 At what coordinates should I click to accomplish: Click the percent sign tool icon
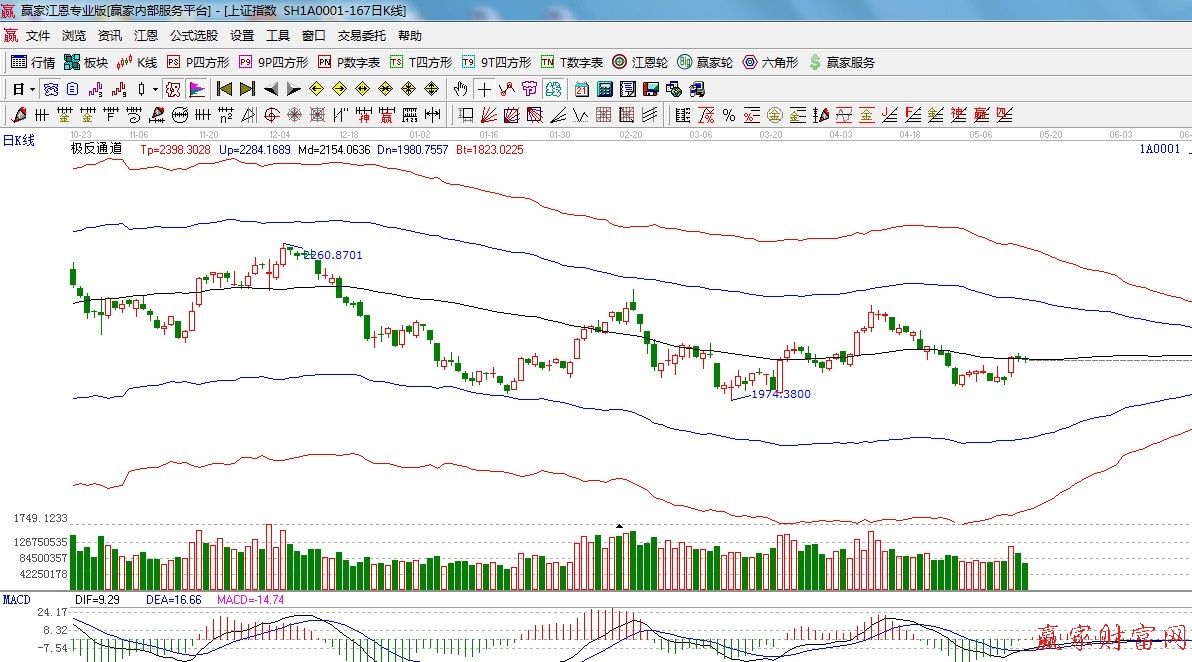click(729, 115)
